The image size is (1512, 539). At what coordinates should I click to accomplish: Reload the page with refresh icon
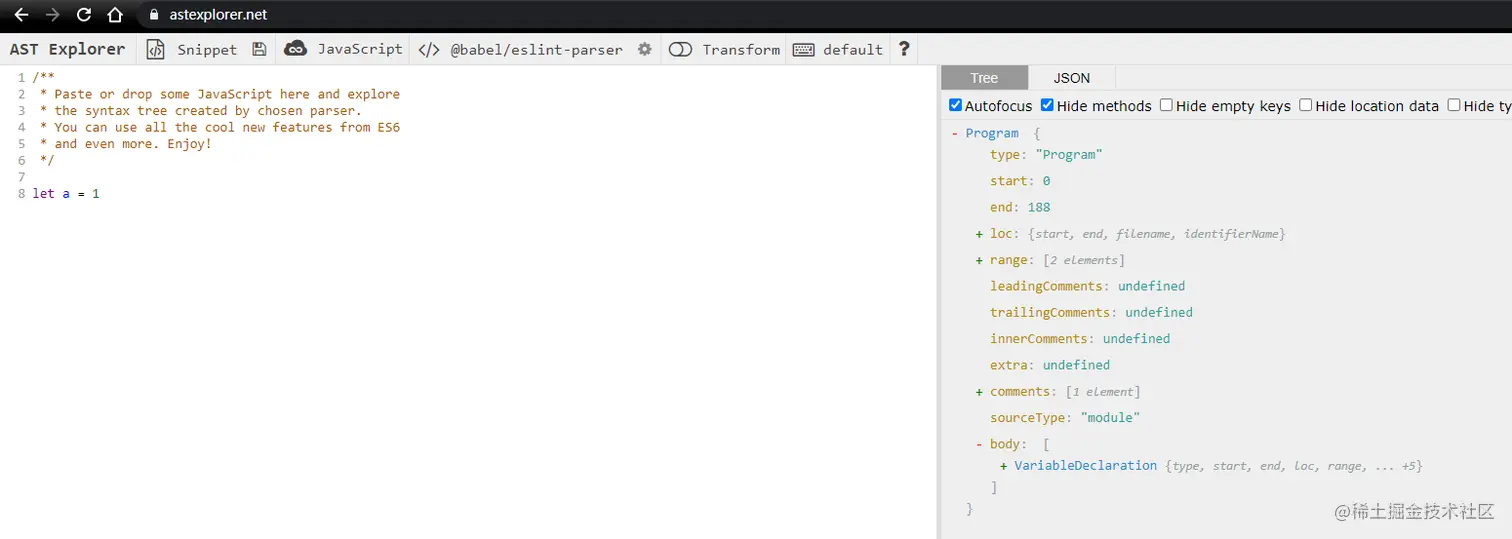tap(84, 15)
